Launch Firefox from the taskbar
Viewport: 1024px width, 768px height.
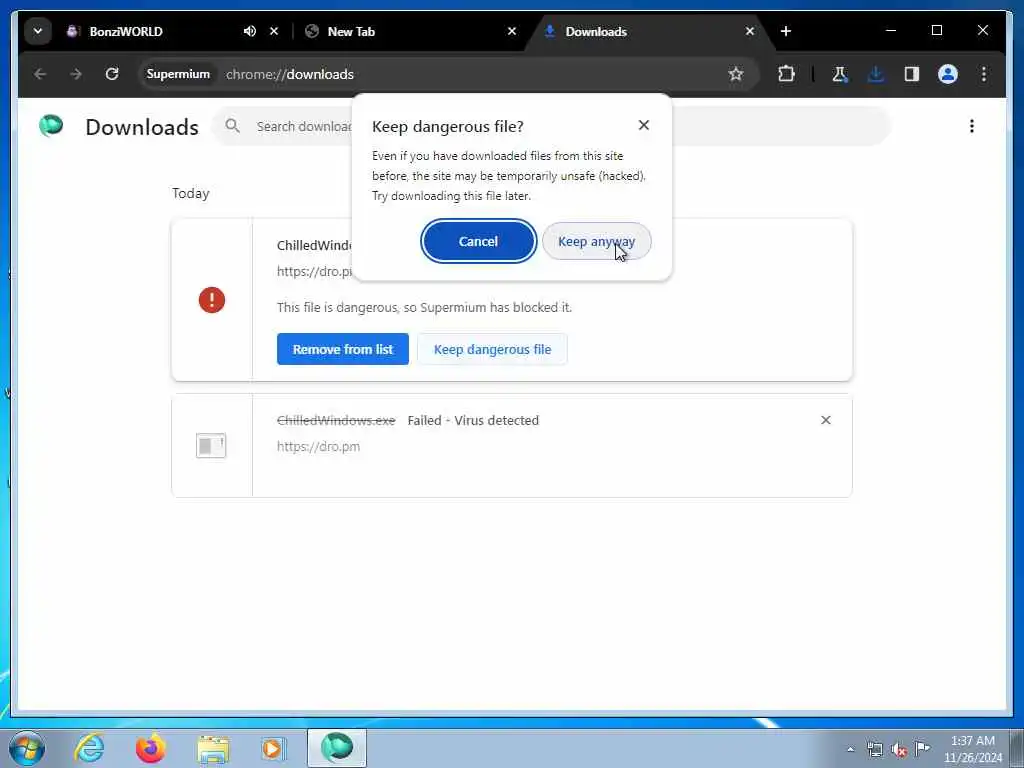(150, 748)
